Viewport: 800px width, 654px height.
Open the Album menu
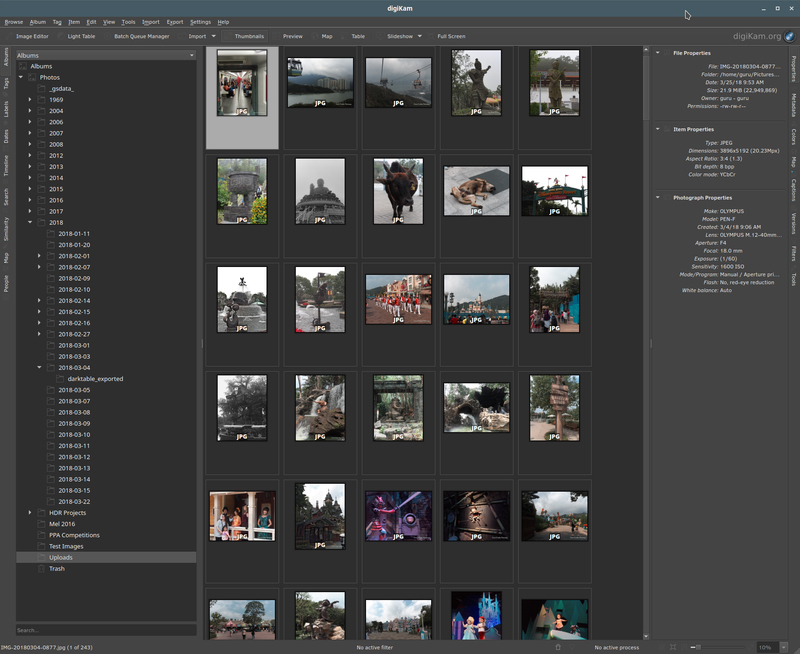pyautogui.click(x=38, y=22)
